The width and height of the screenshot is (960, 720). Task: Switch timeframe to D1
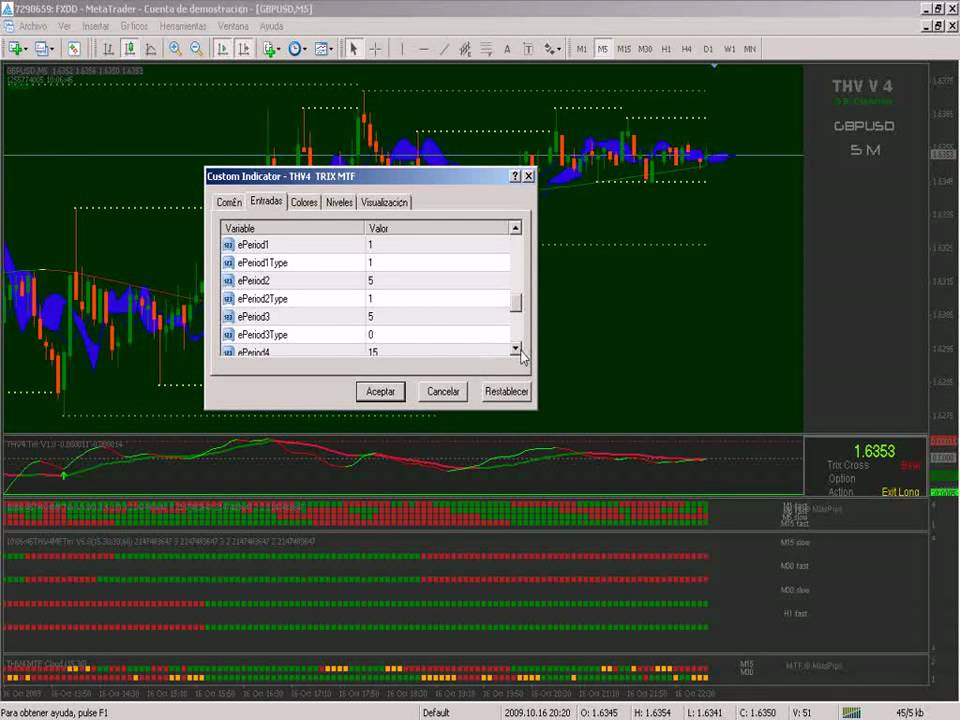[708, 49]
